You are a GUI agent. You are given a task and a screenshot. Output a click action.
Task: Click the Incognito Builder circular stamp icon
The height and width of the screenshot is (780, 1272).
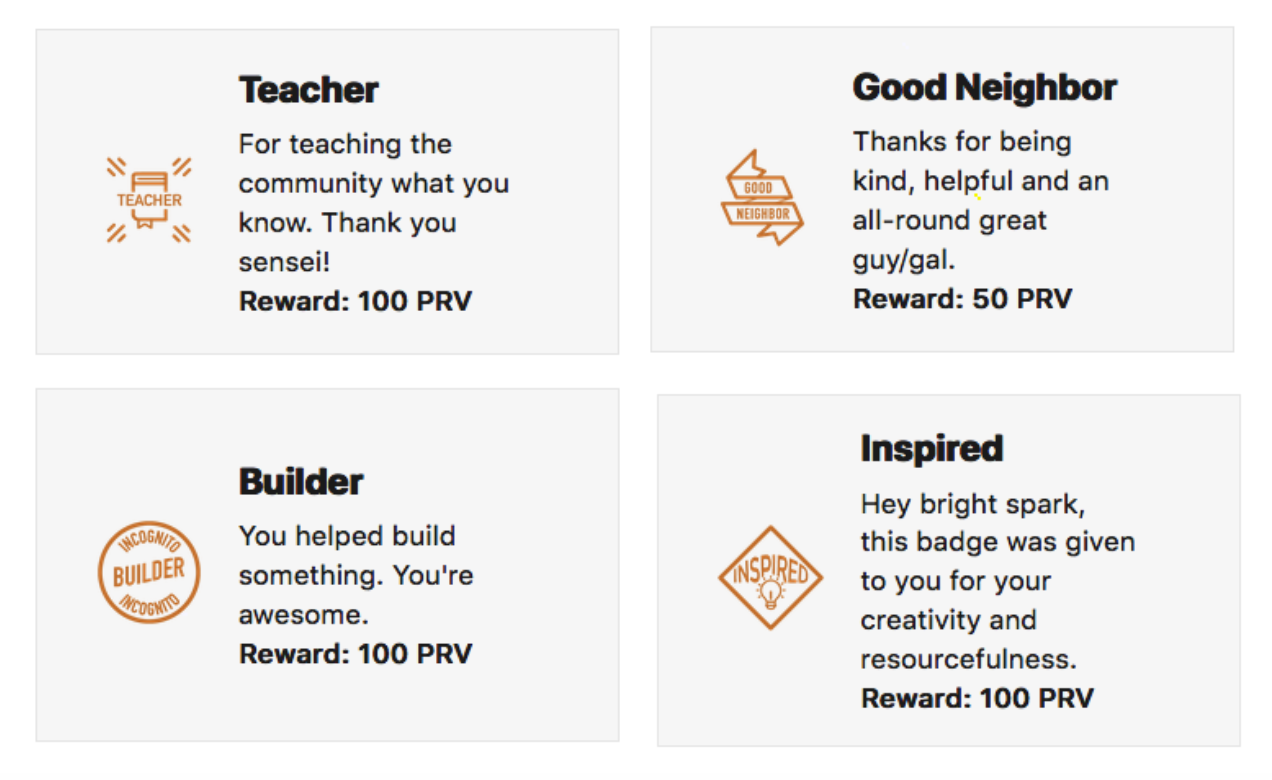(x=149, y=573)
